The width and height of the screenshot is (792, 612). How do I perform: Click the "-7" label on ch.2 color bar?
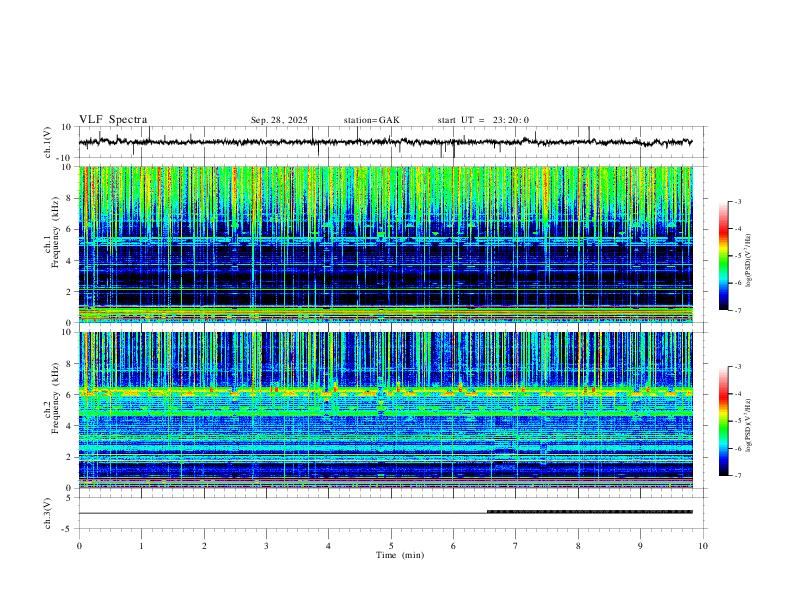pos(738,475)
